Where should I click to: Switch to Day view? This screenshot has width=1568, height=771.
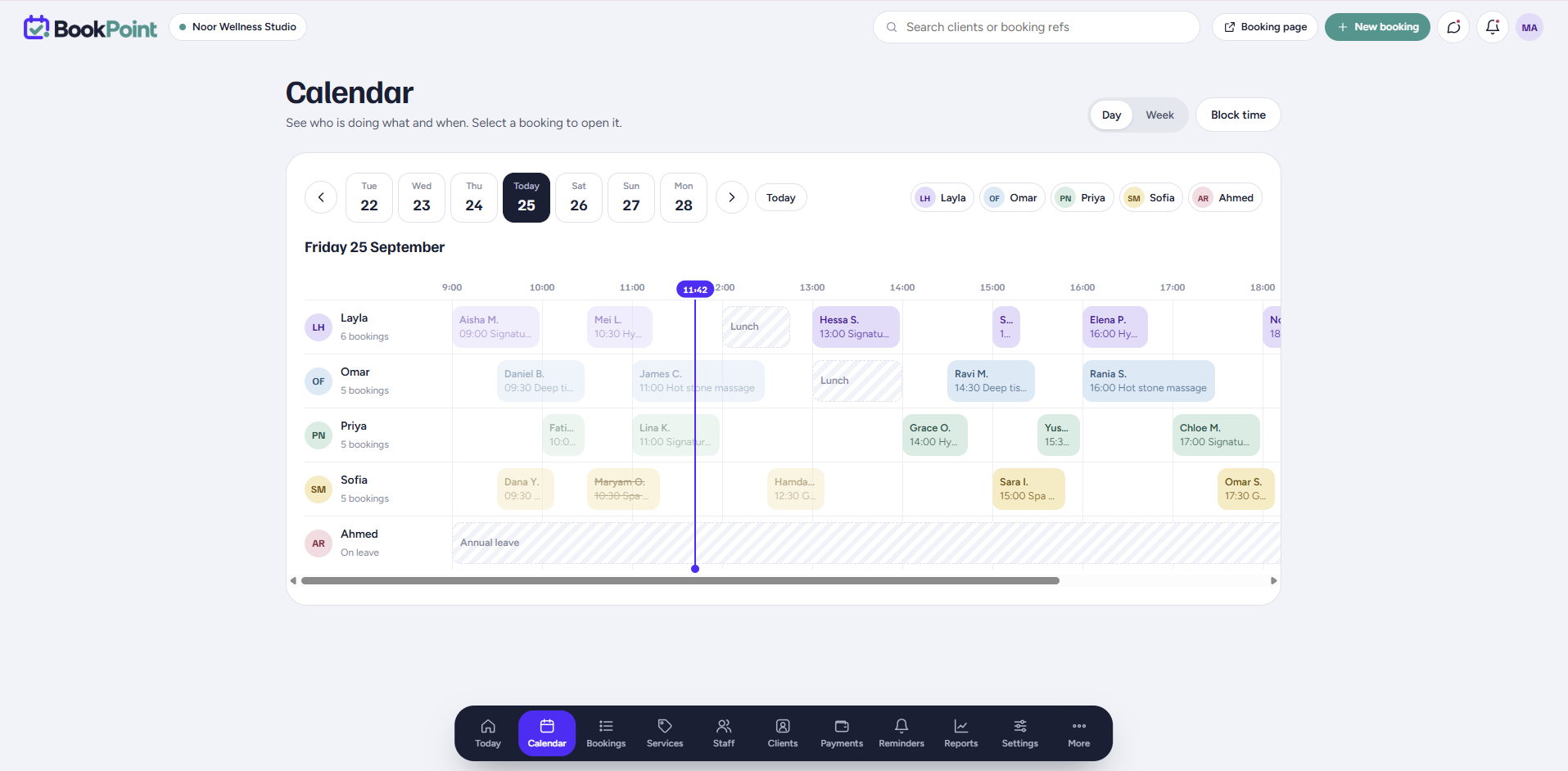coord(1111,115)
